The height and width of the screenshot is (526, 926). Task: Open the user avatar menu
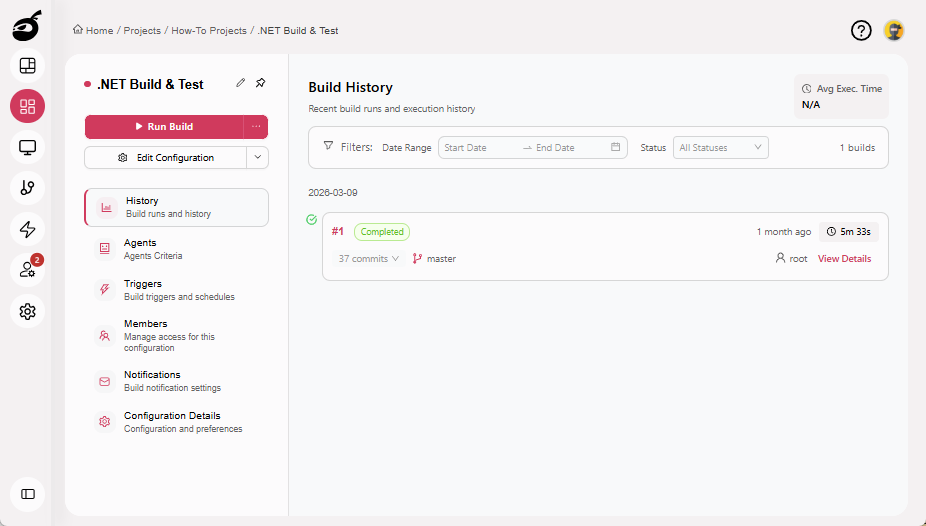[x=894, y=30]
